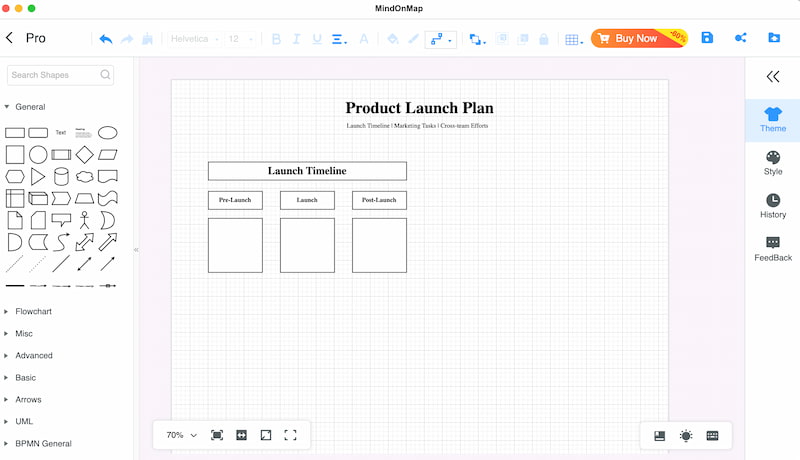
Task: Open the Style panel tab
Action: coord(772,163)
